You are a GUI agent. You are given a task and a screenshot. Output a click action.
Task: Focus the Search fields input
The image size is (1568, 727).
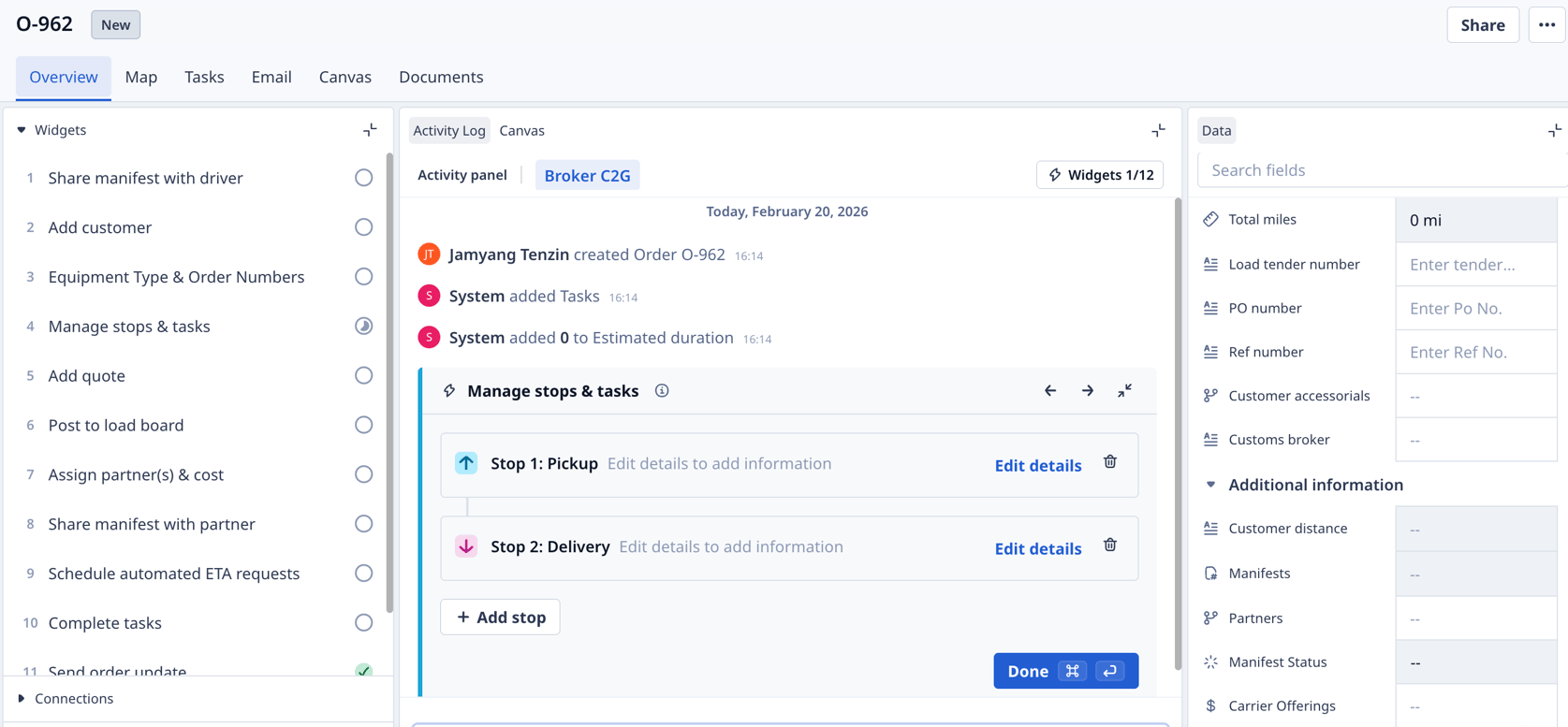[1383, 170]
